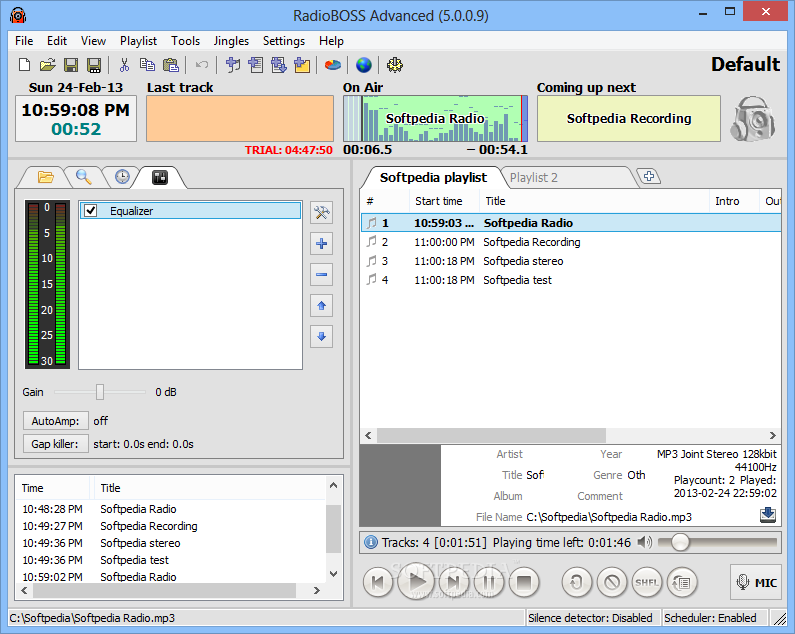Screen dimensions: 795x634
Task: Open the Jingles menu
Action: tap(231, 41)
